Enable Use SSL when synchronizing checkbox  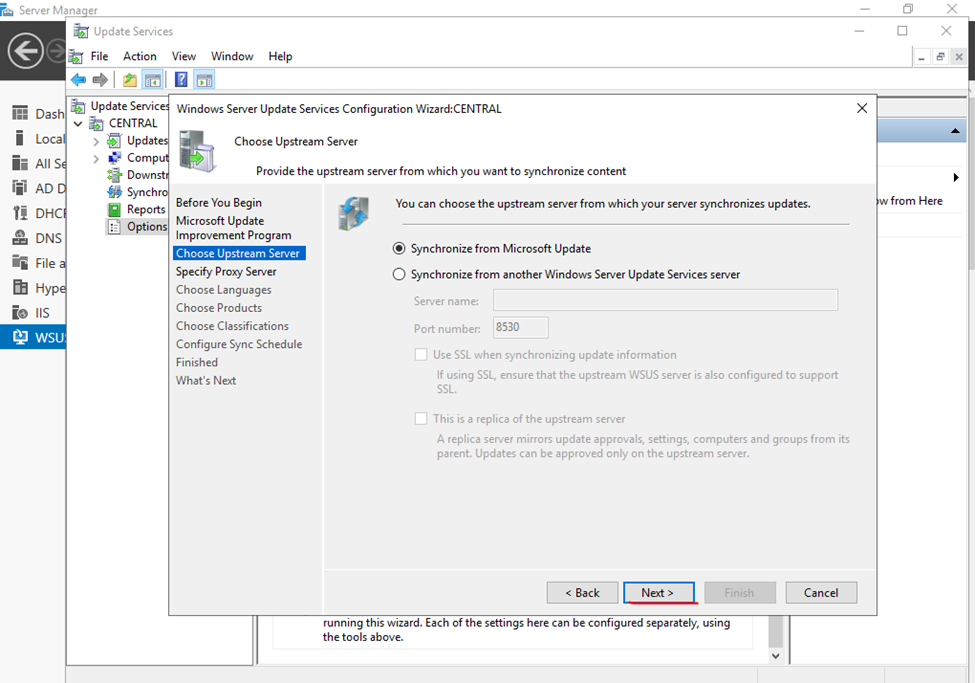(x=421, y=355)
